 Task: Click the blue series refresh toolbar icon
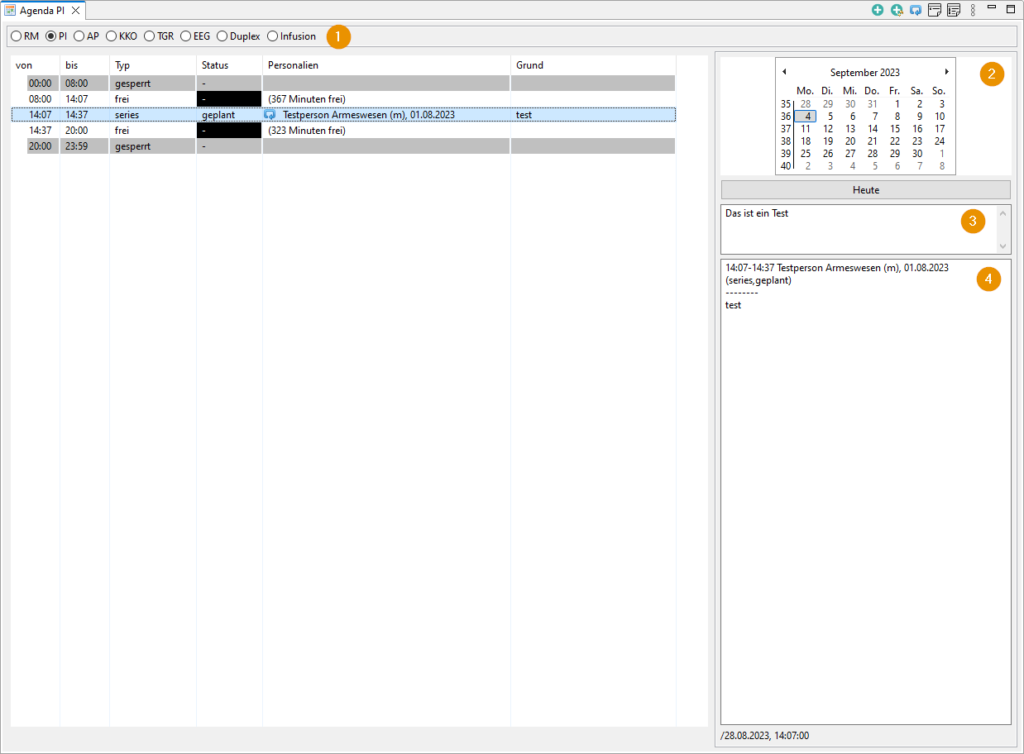click(915, 10)
